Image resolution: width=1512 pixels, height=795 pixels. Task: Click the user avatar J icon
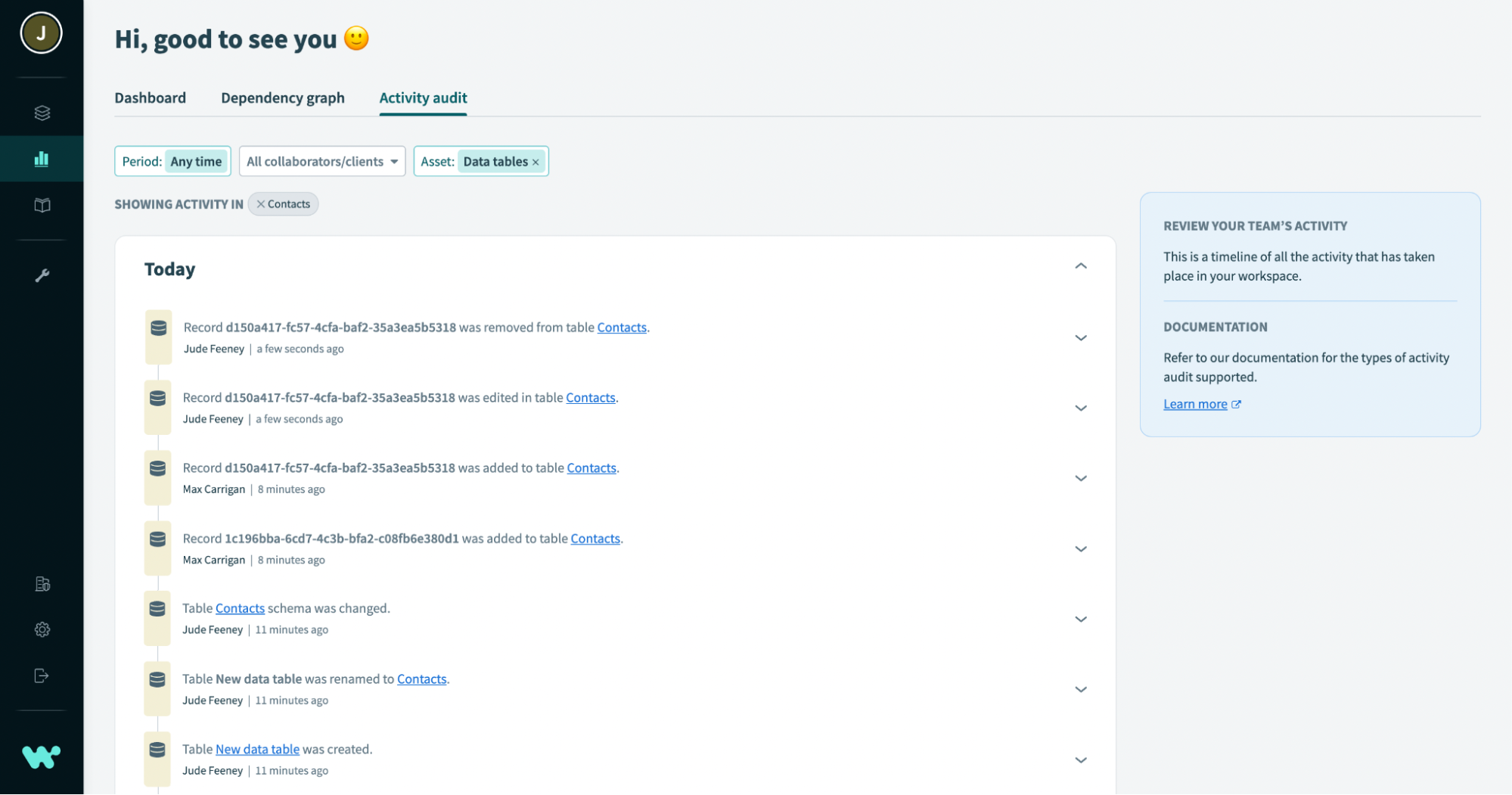[41, 33]
